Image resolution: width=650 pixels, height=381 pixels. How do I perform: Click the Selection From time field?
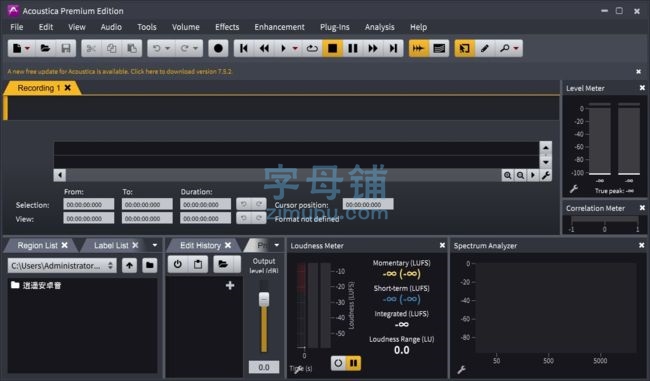point(89,204)
